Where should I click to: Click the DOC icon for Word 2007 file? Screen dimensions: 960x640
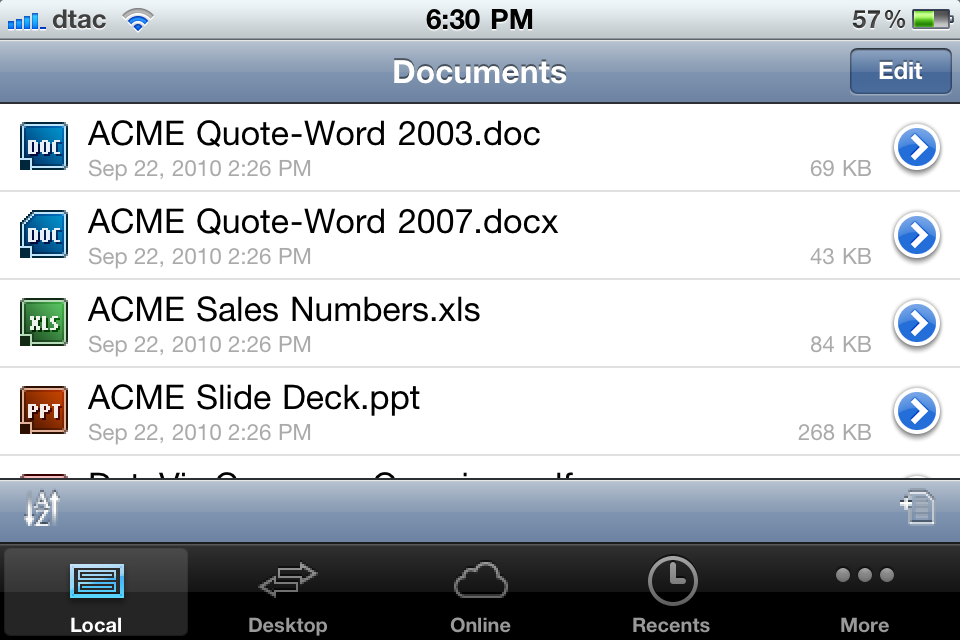(44, 235)
